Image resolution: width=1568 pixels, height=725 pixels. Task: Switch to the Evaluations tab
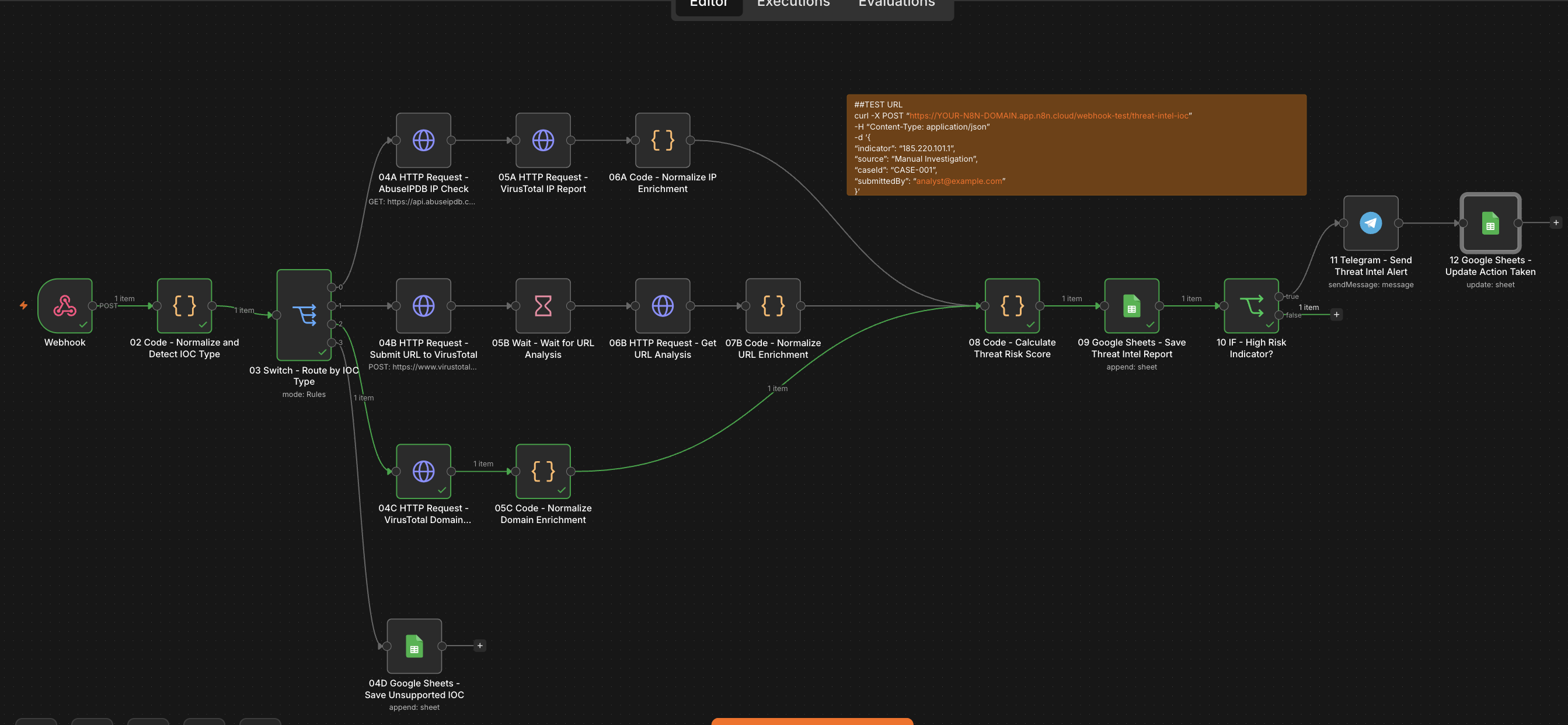(897, 4)
